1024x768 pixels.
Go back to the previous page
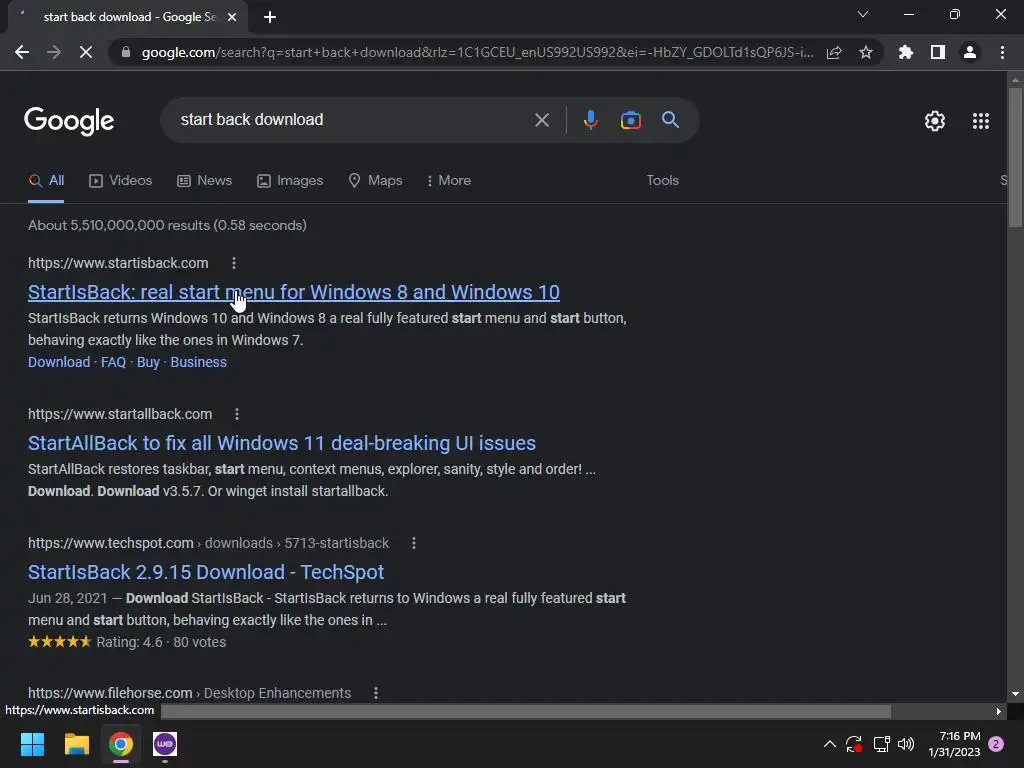22,52
